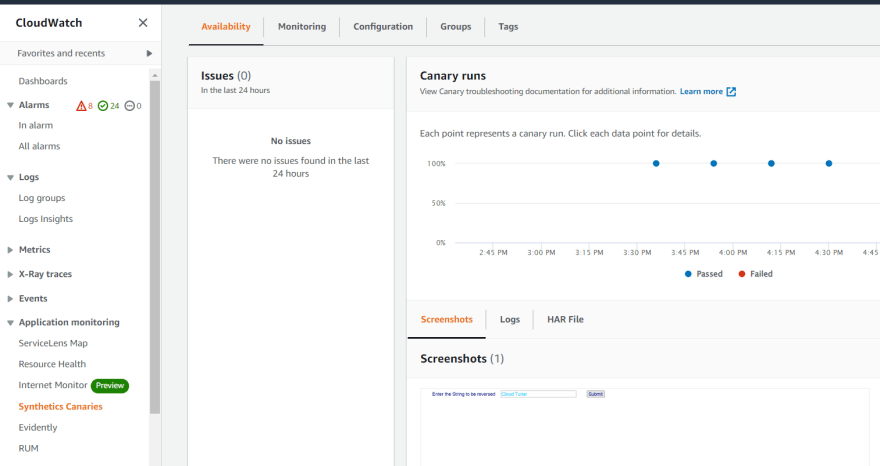Close the CloudWatch navigation panel
The width and height of the screenshot is (880, 466).
tap(143, 22)
